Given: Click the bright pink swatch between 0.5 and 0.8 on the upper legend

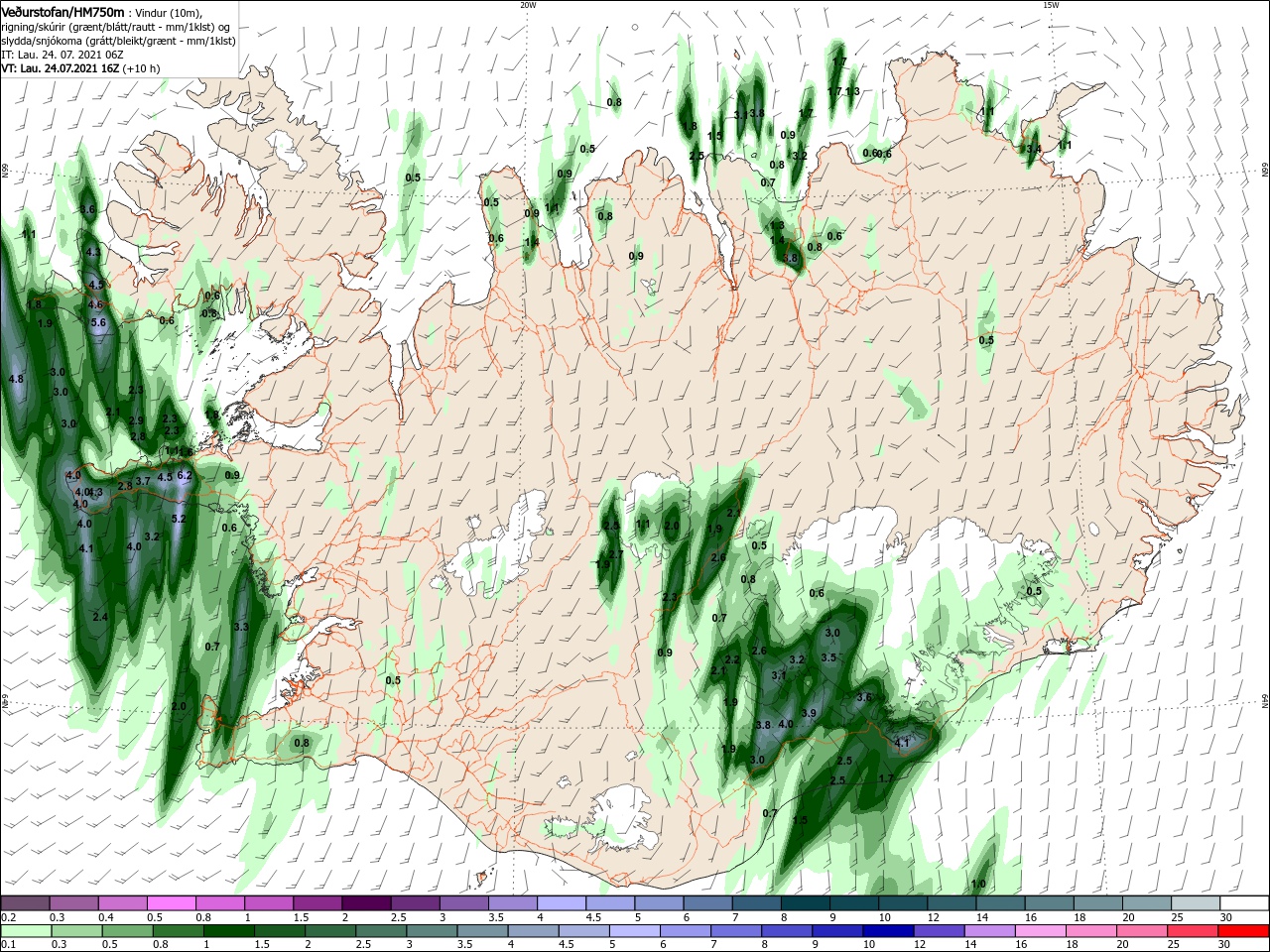Looking at the screenshot, I should (x=171, y=903).
